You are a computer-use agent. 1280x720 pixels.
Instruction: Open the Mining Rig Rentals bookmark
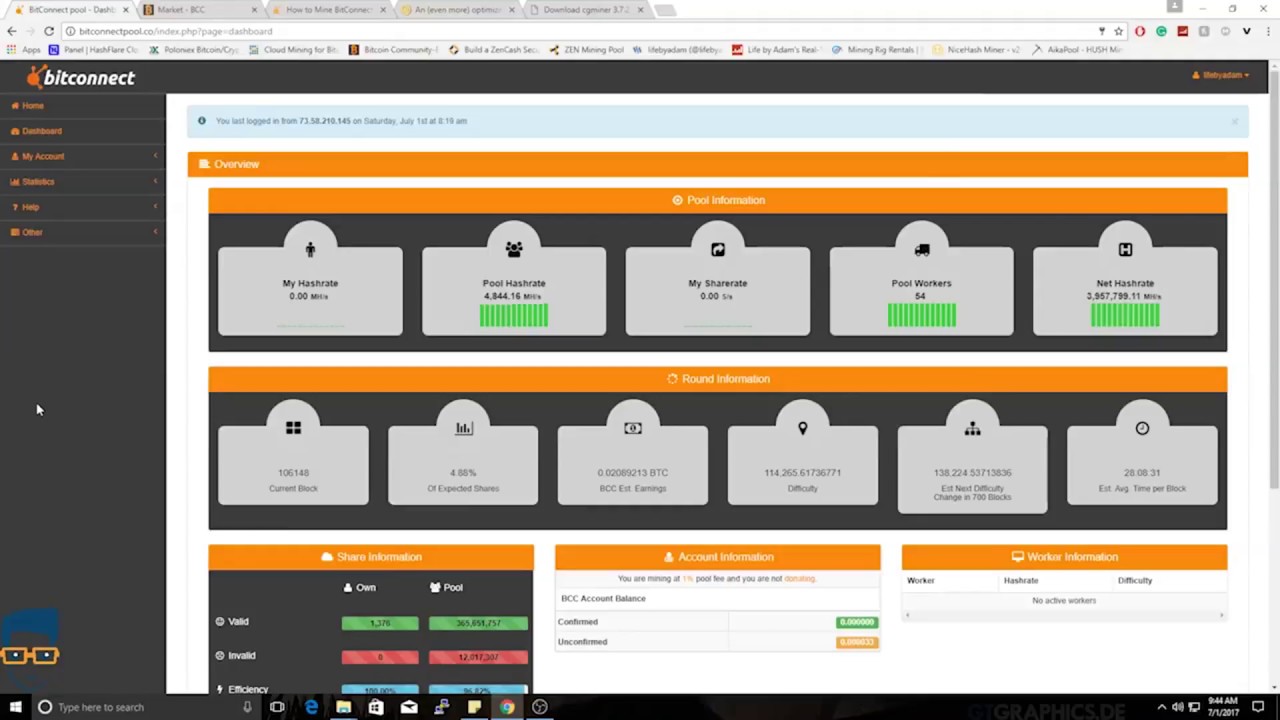pyautogui.click(x=878, y=50)
